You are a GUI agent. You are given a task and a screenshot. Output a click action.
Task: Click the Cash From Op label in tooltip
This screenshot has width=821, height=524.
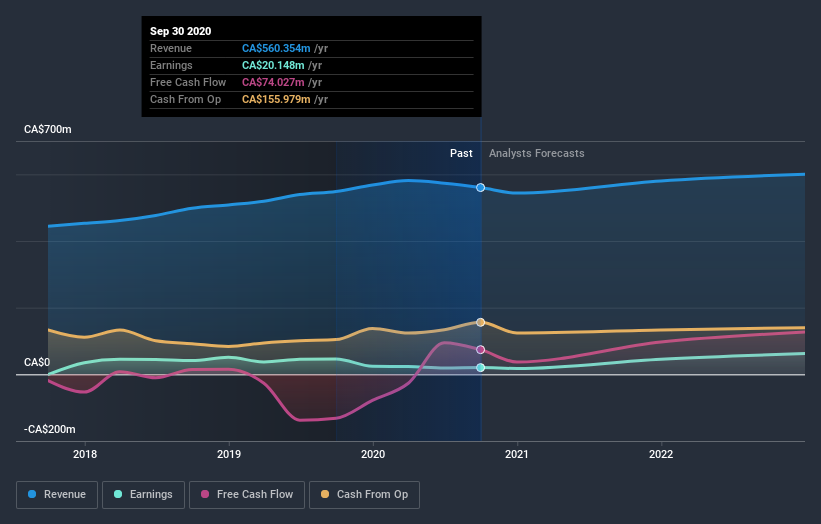coord(185,99)
